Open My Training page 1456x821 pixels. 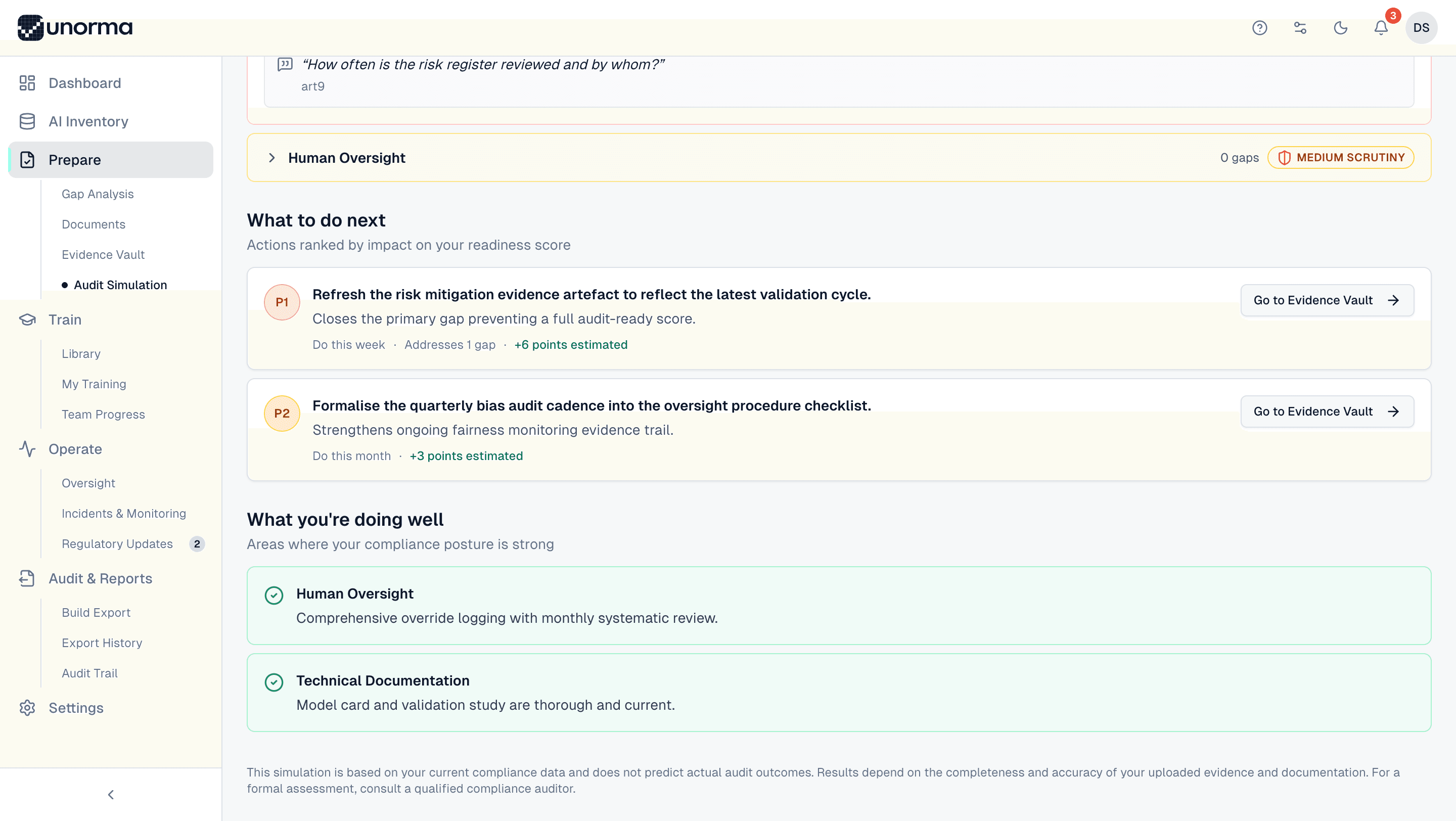coord(94,384)
